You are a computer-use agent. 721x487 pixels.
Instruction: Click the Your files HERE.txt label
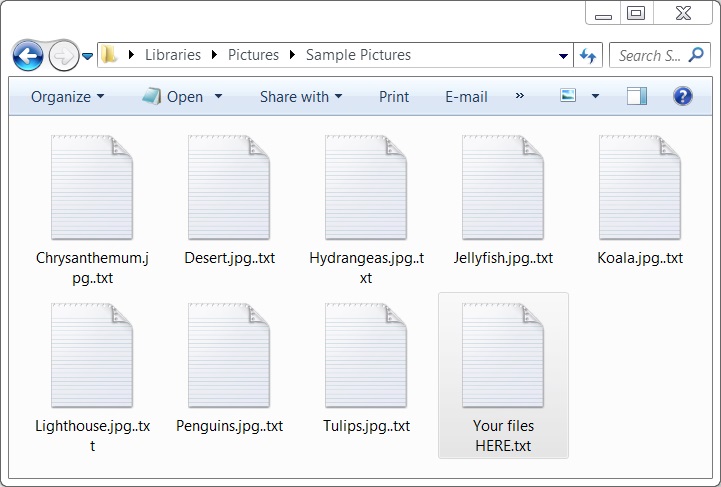click(x=503, y=435)
